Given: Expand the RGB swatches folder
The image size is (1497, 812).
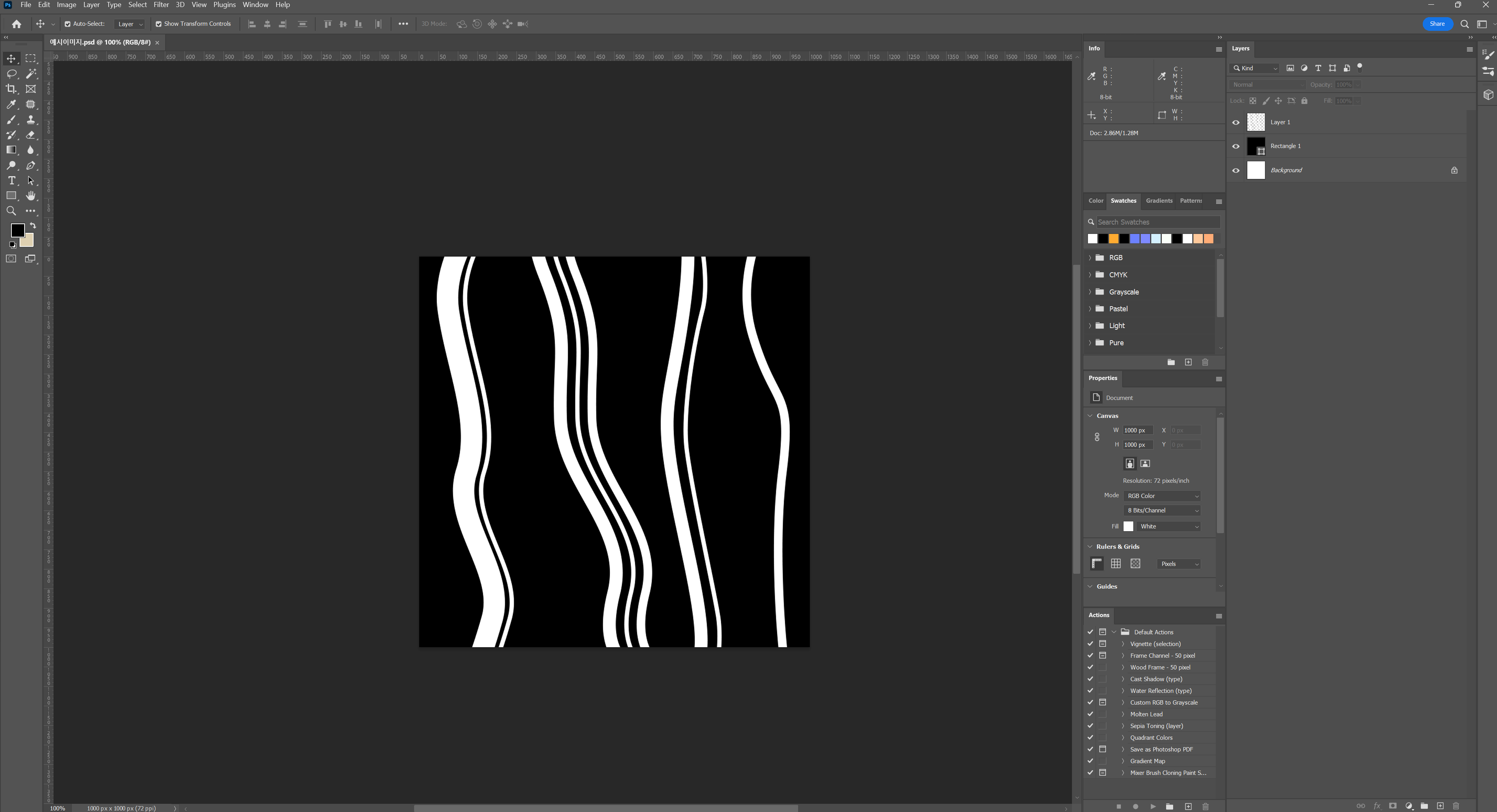Looking at the screenshot, I should tap(1090, 257).
